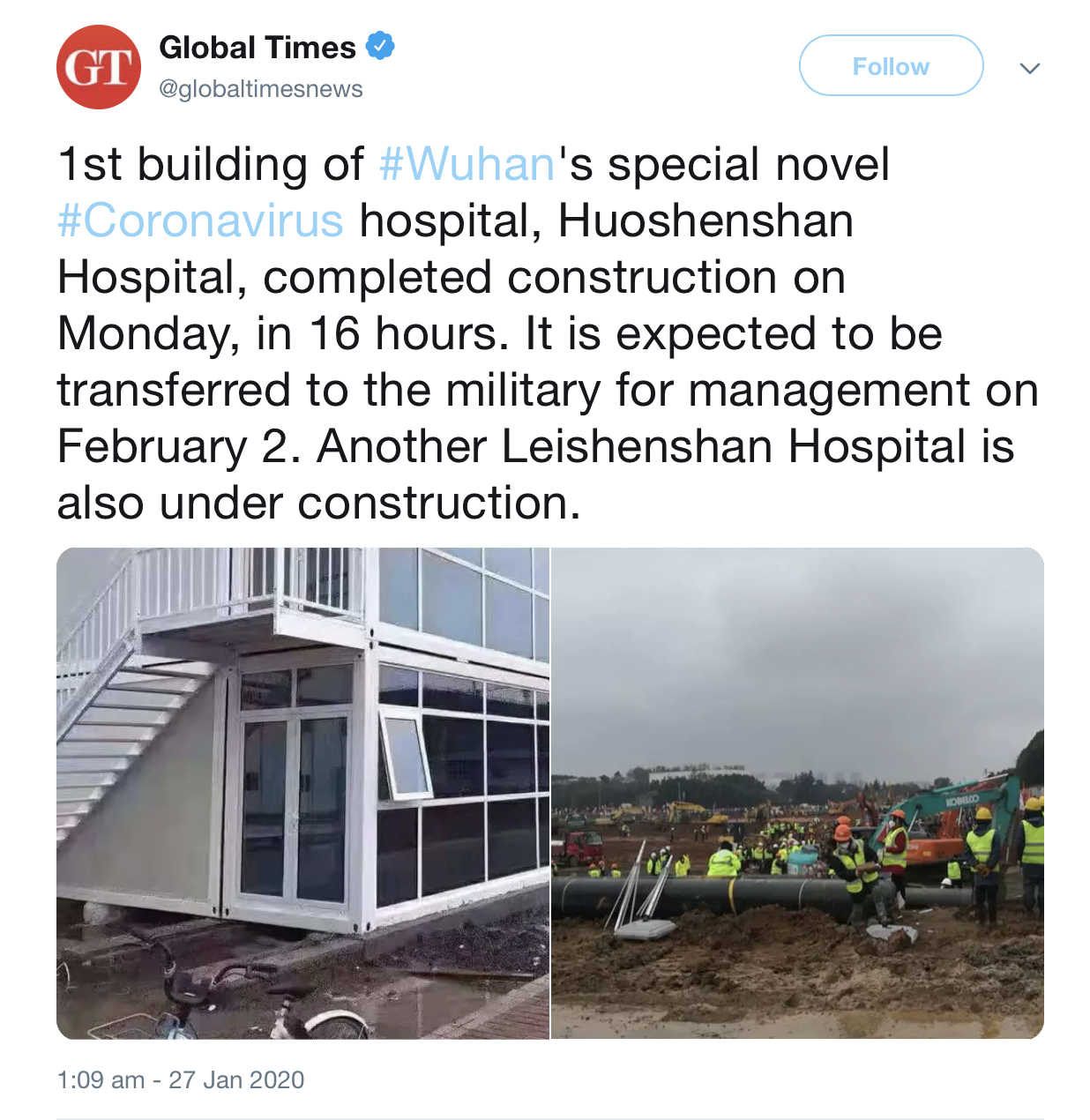Open the #Coronavirus hashtag
Screen dimensions: 1090x1120
click(200, 220)
